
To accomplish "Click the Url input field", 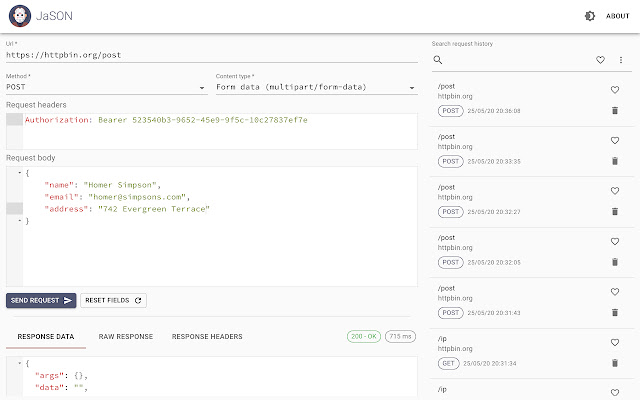I will click(210, 56).
